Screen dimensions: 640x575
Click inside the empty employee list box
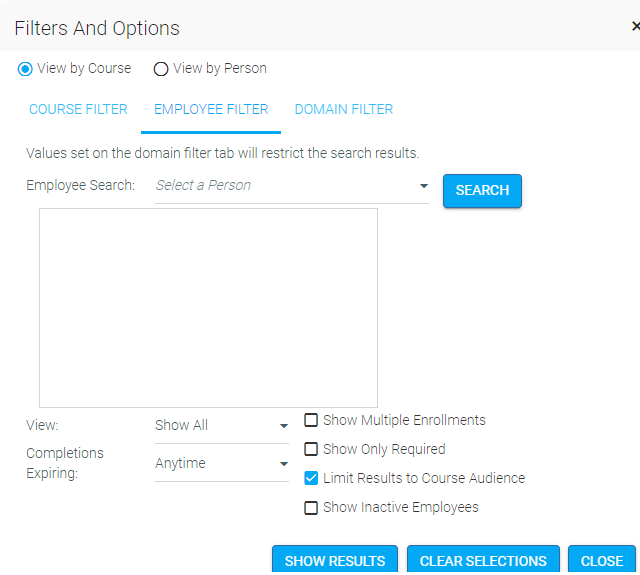(208, 308)
